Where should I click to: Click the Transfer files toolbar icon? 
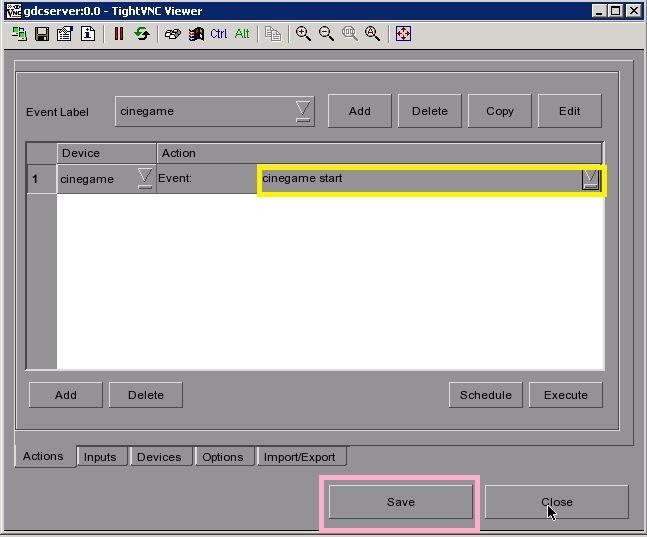(273, 33)
